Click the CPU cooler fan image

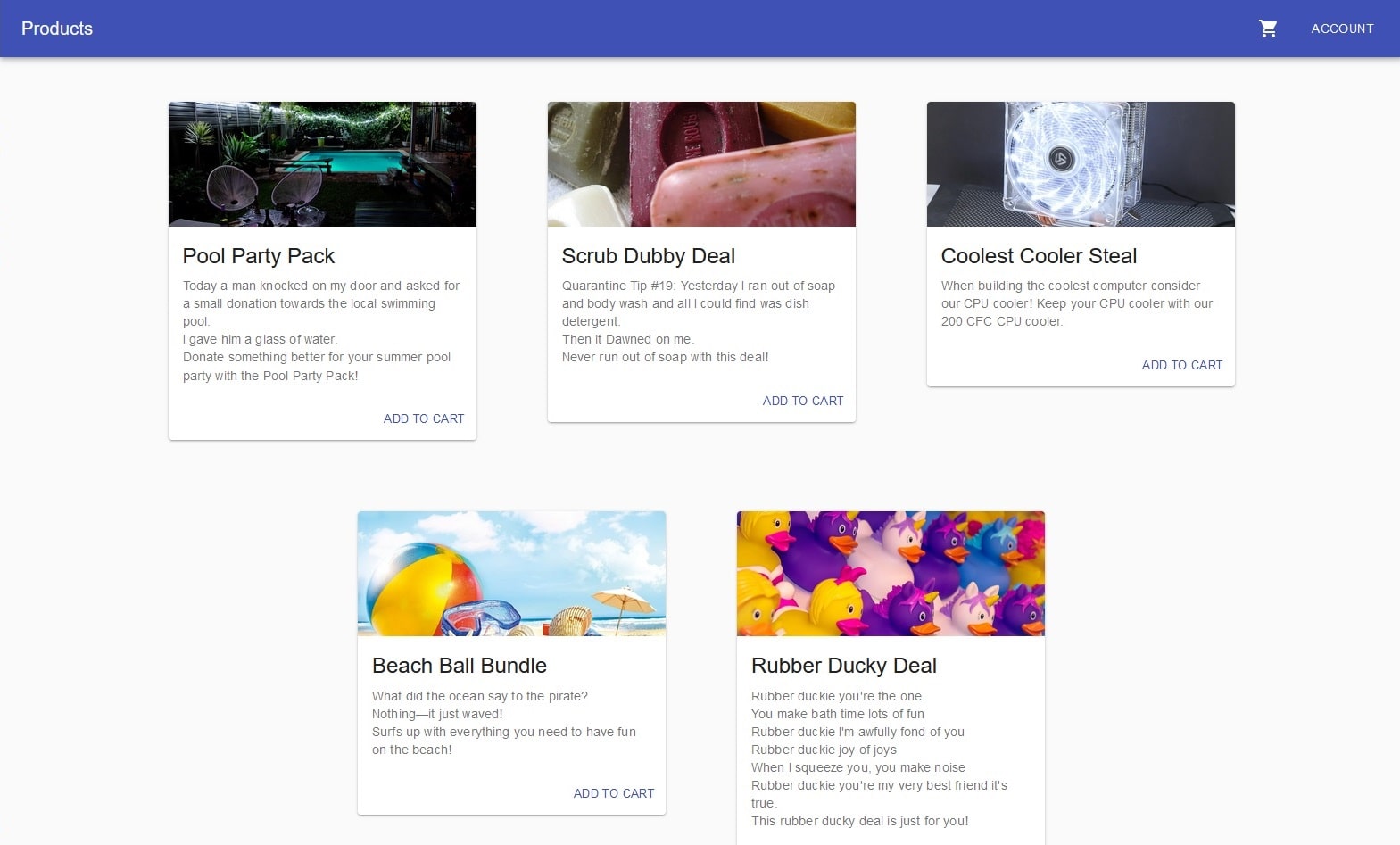pyautogui.click(x=1081, y=164)
